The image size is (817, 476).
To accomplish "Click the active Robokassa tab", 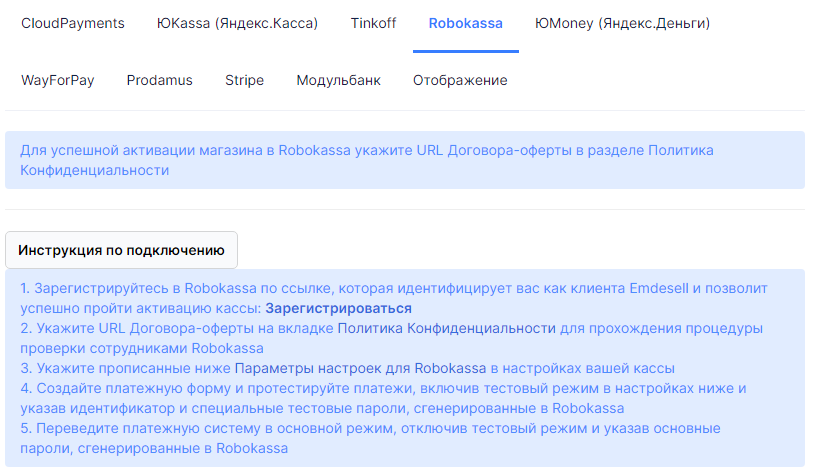I will click(466, 23).
